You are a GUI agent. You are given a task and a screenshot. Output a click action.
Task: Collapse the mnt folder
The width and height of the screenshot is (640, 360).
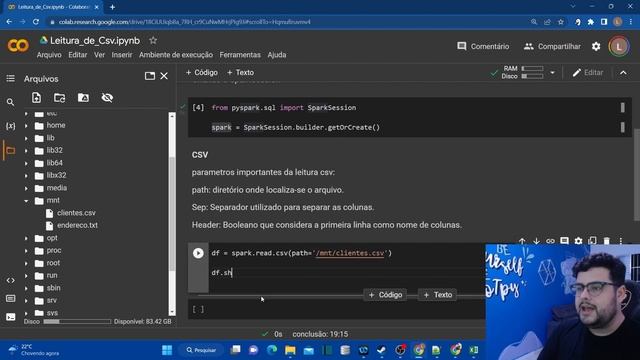point(27,201)
